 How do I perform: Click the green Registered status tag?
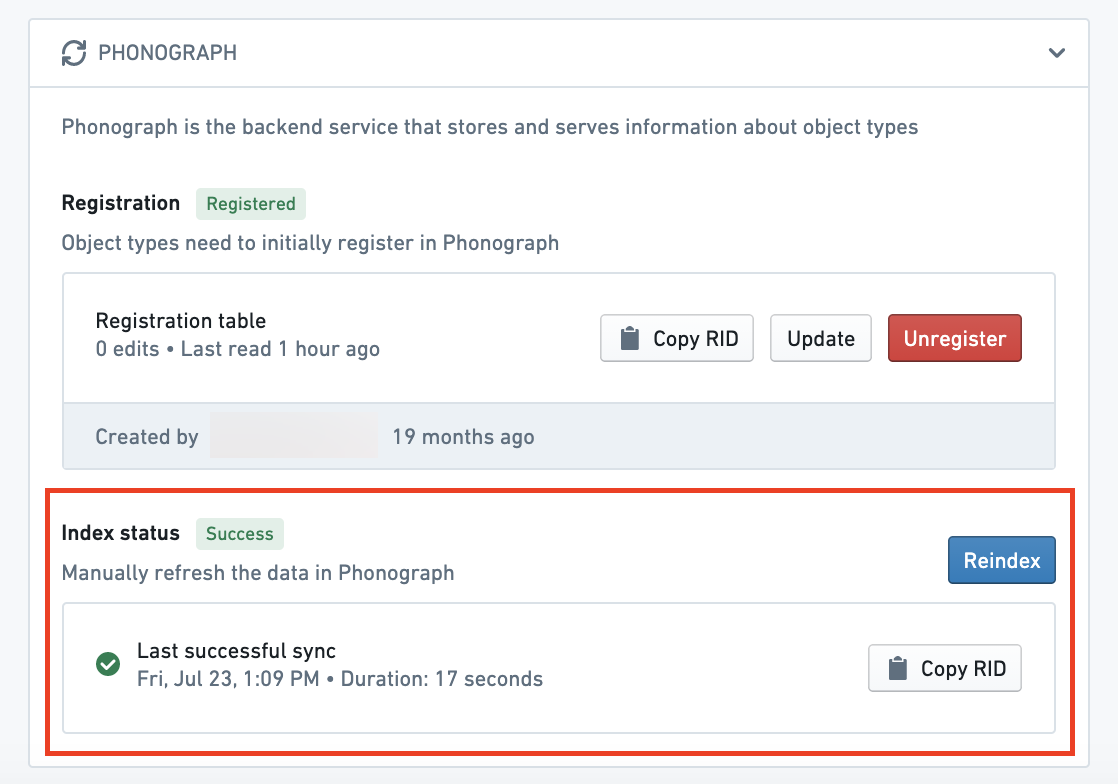(251, 204)
